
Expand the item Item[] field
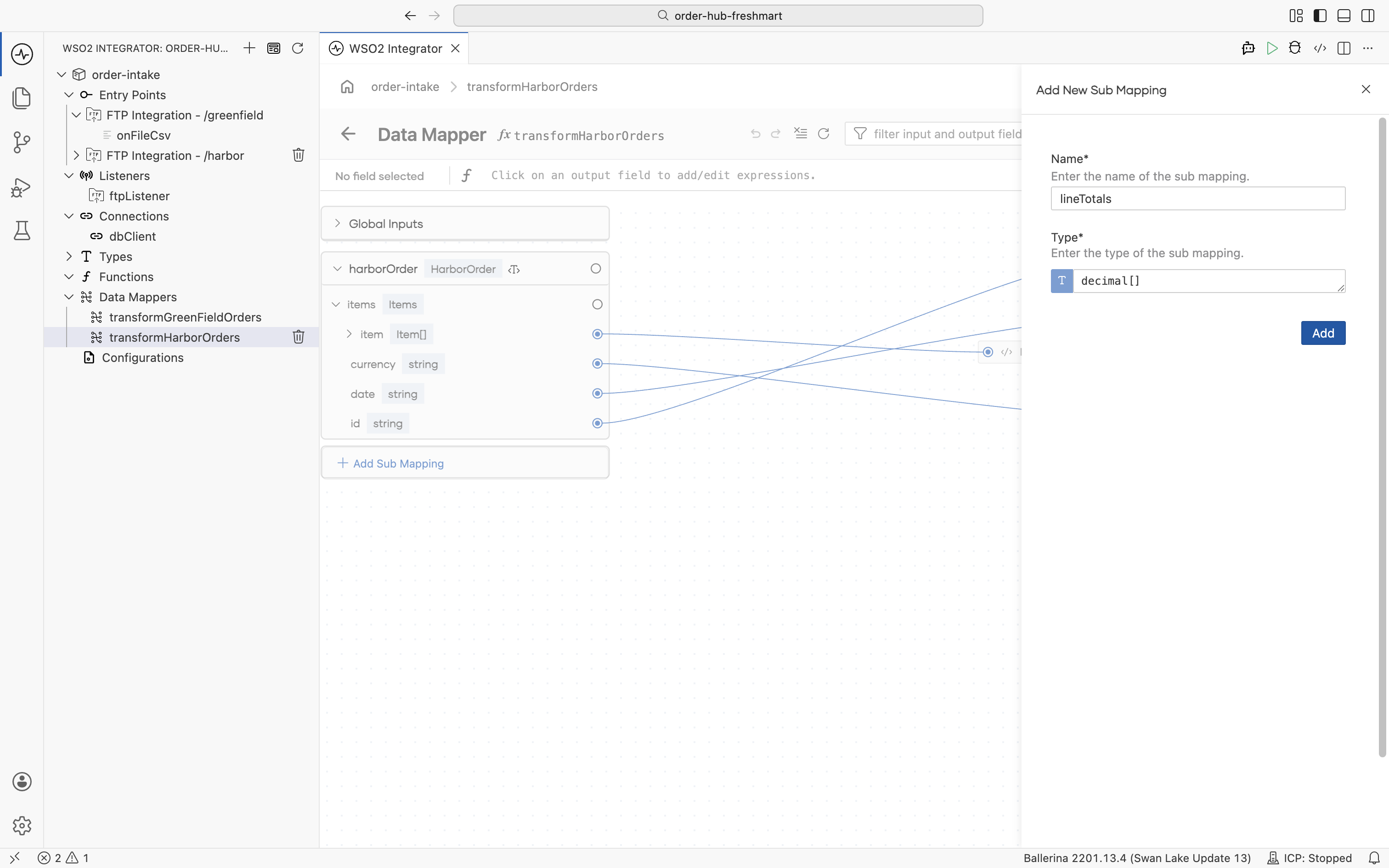(349, 334)
